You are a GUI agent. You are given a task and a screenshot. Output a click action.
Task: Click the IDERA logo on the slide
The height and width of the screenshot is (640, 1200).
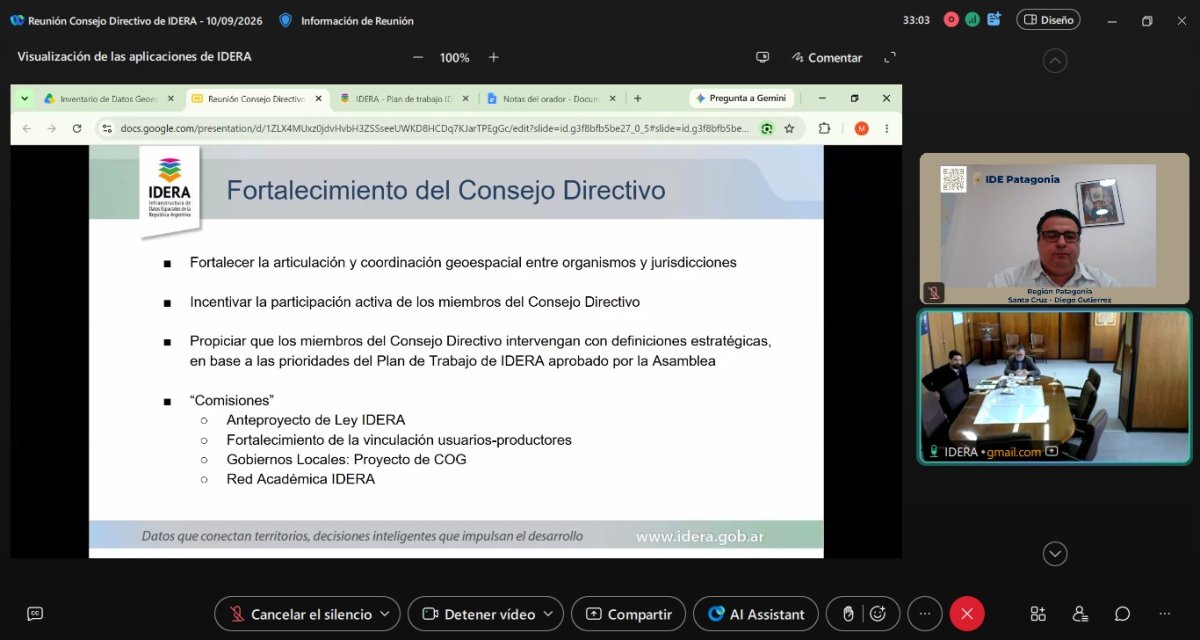pos(169,190)
